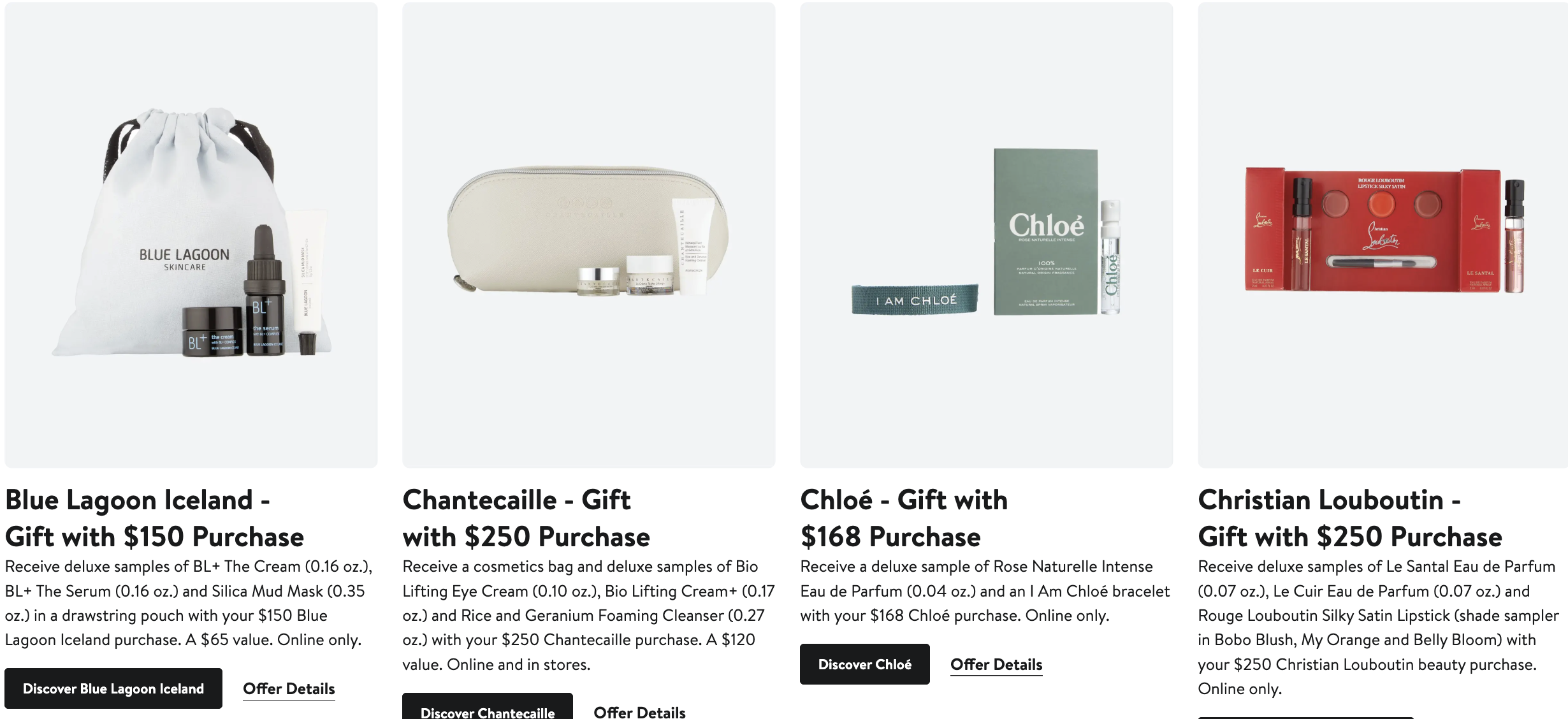Click the Discover Chantecaille button

coord(488,709)
